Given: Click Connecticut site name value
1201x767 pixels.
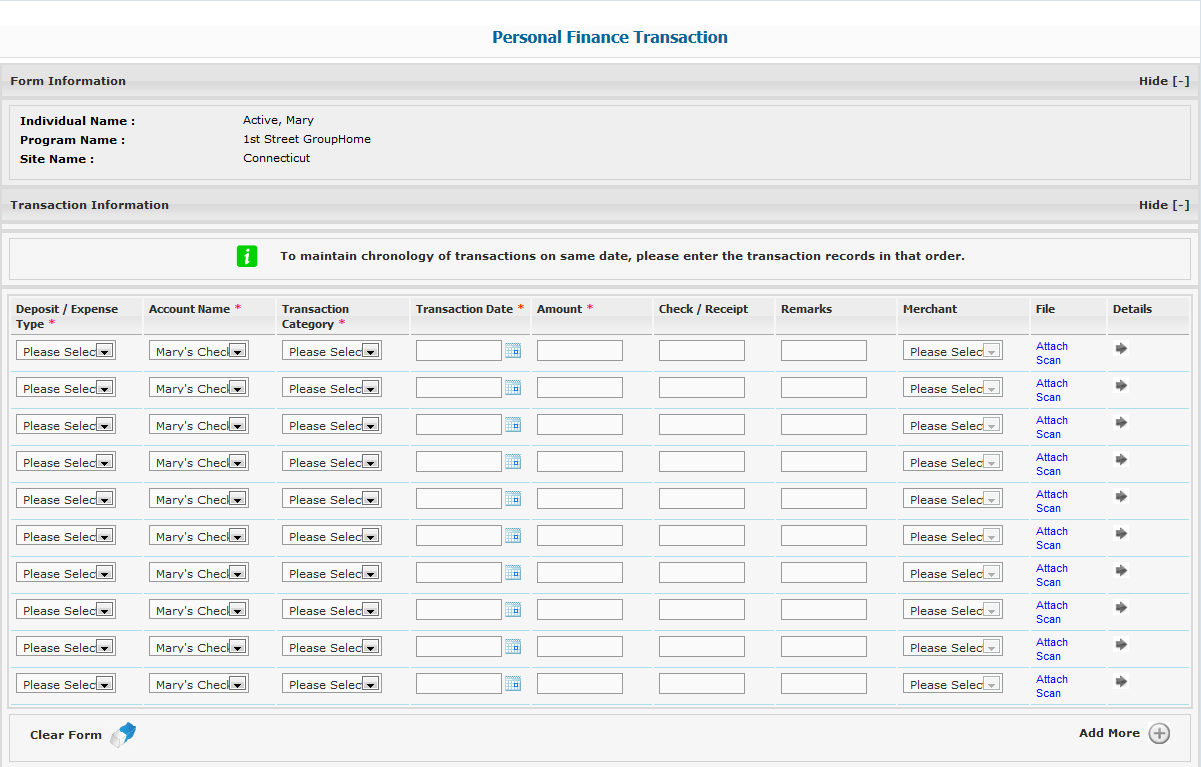Looking at the screenshot, I should tap(277, 158).
